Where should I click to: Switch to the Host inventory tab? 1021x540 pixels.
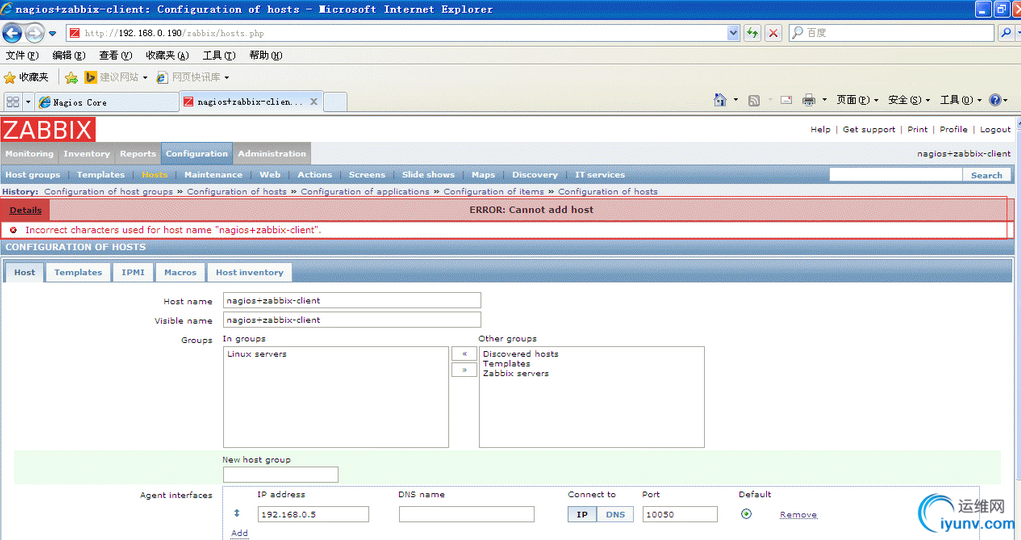tap(249, 272)
